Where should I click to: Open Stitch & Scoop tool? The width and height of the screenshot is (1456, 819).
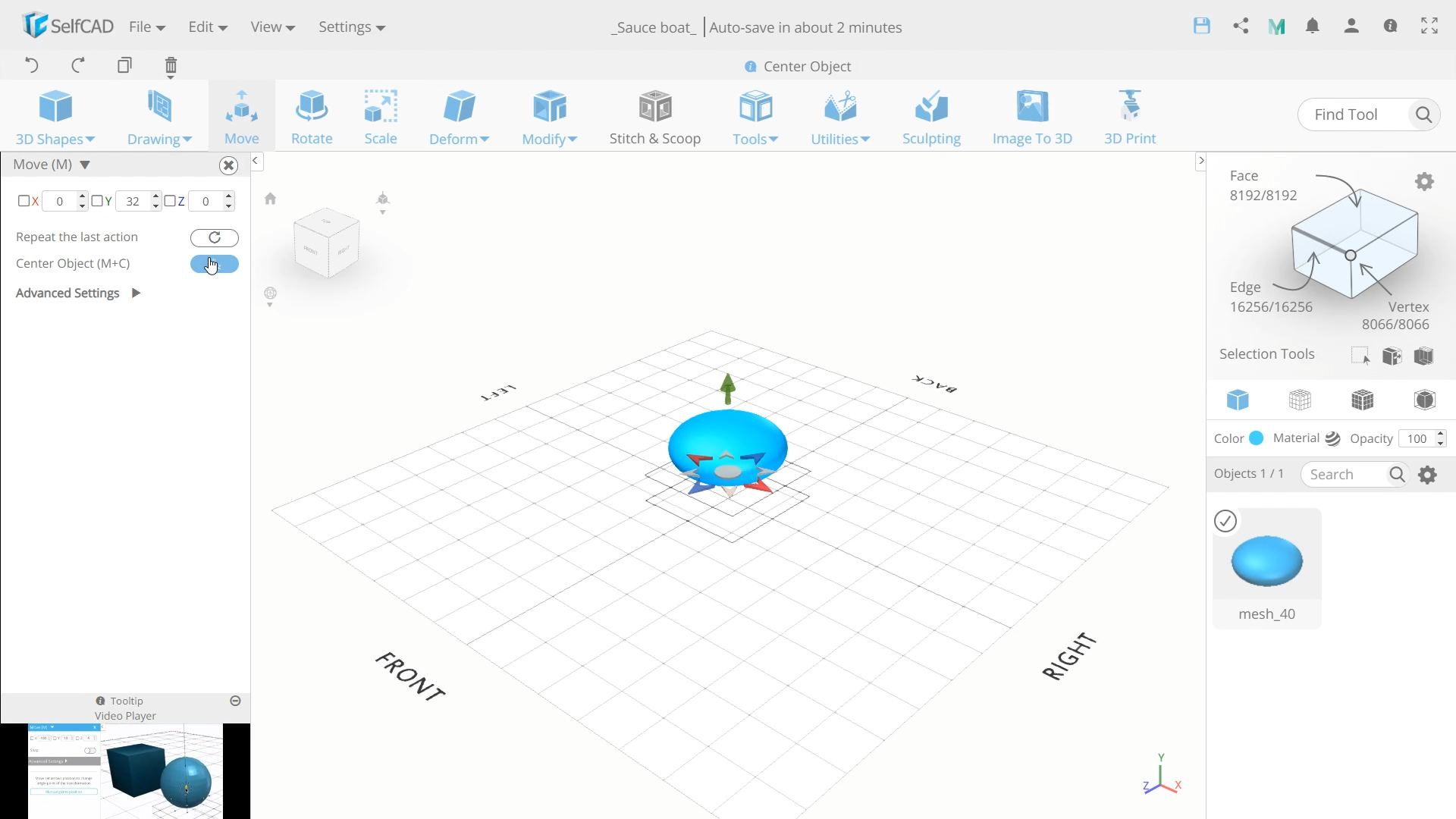655,118
